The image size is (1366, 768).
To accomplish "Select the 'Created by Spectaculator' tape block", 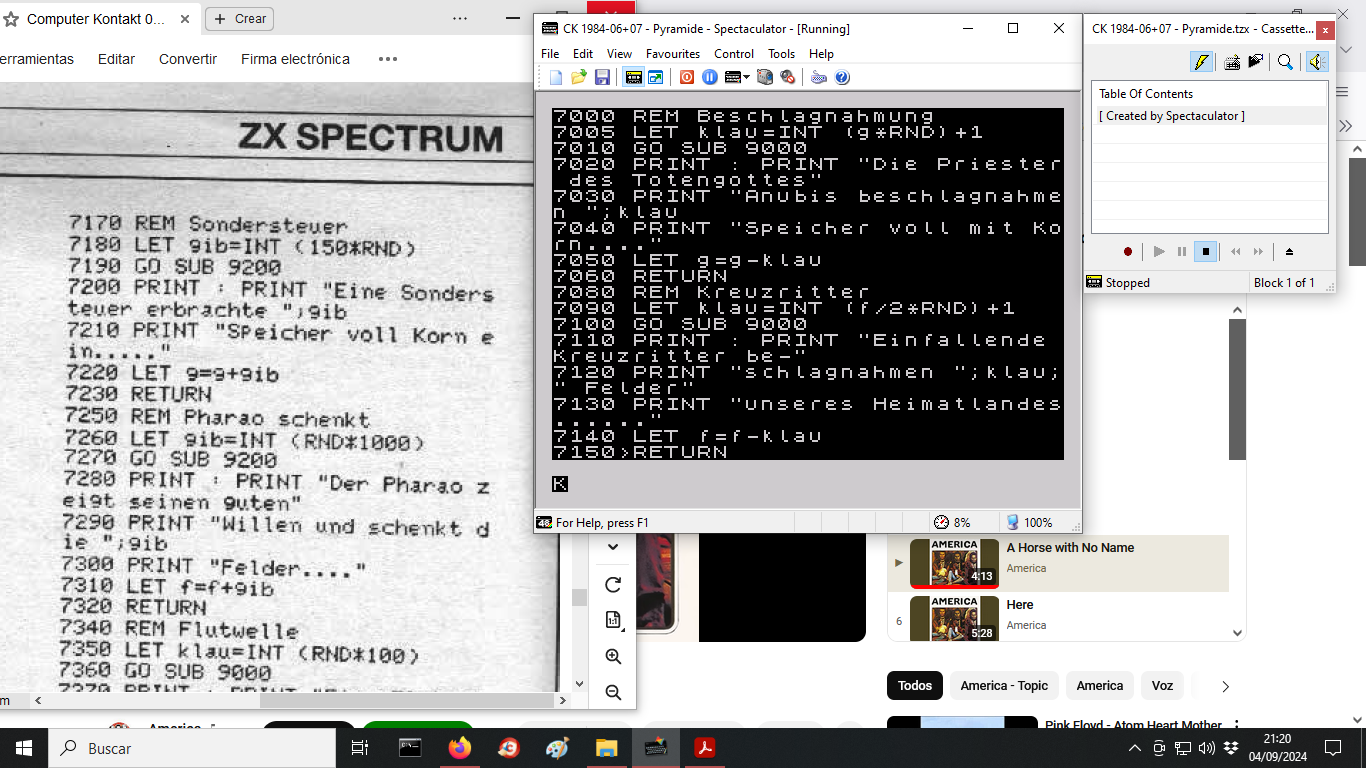I will 1209,116.
